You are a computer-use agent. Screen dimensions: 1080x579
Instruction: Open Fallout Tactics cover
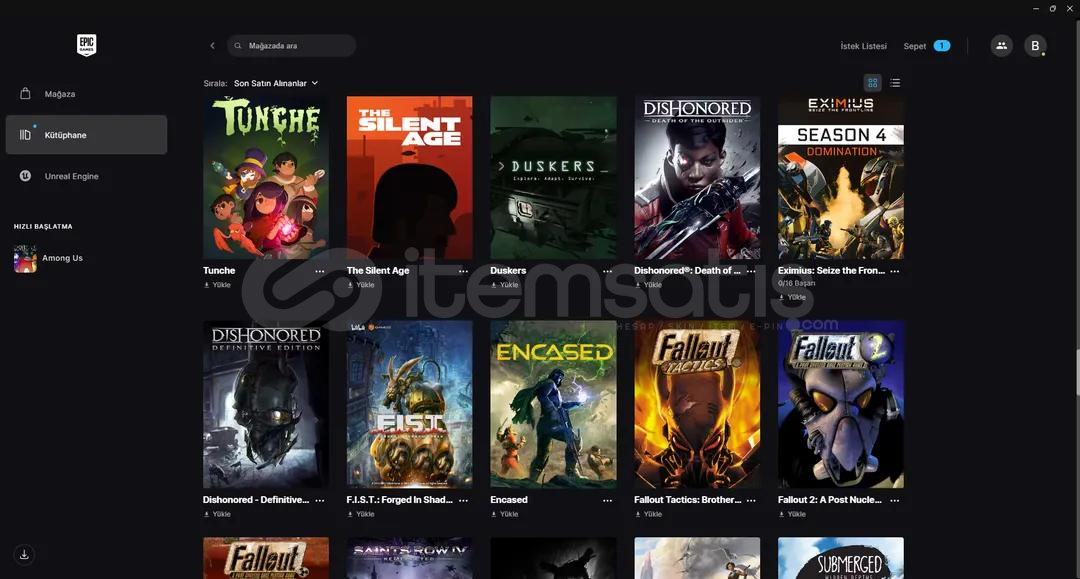pyautogui.click(x=697, y=404)
